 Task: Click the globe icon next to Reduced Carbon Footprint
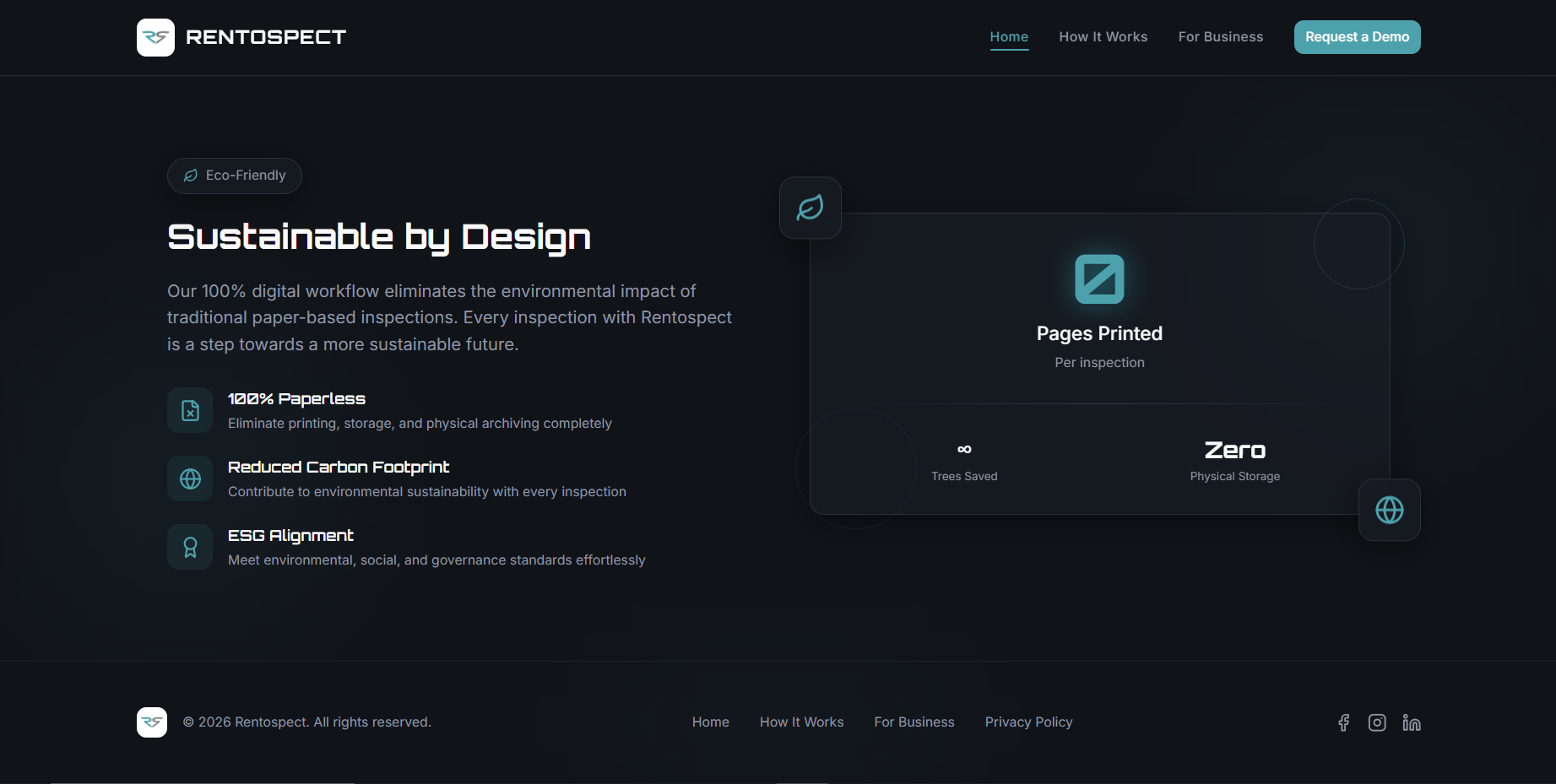[x=189, y=479]
